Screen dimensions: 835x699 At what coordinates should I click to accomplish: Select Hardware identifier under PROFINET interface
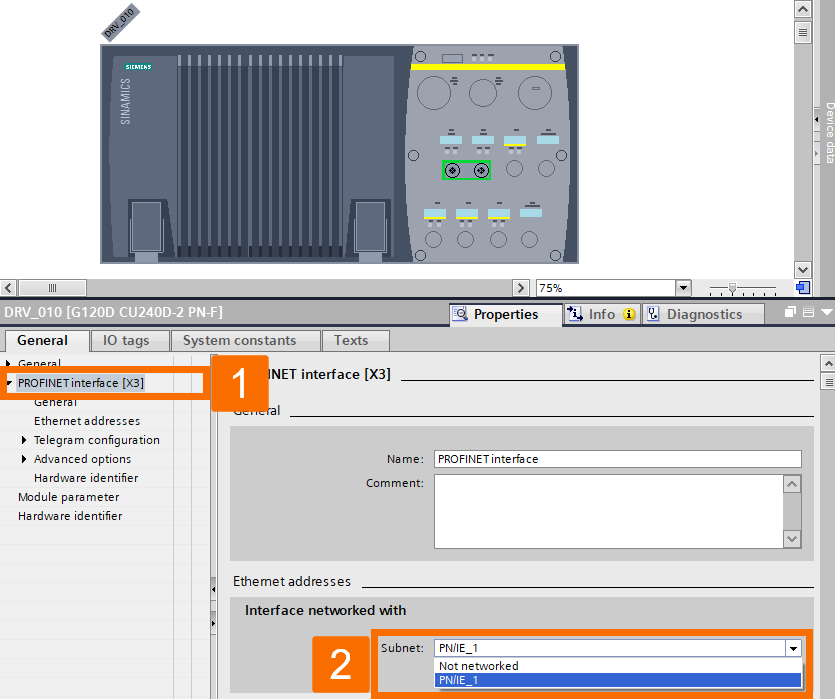coord(86,478)
